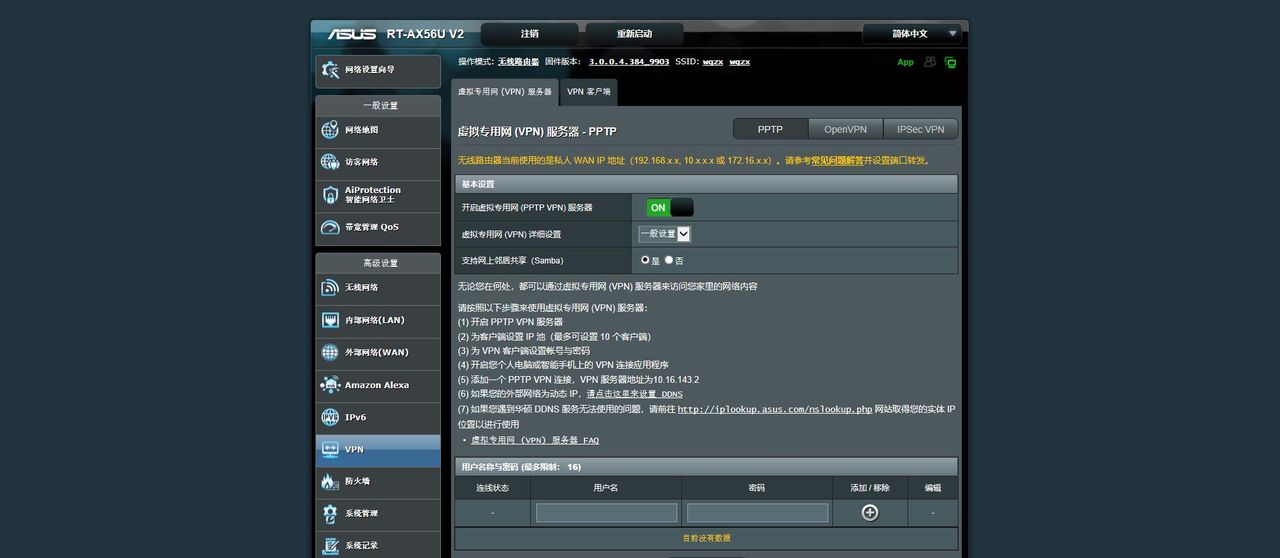
Task: Click the 基本设置 section header
Action: 706,184
